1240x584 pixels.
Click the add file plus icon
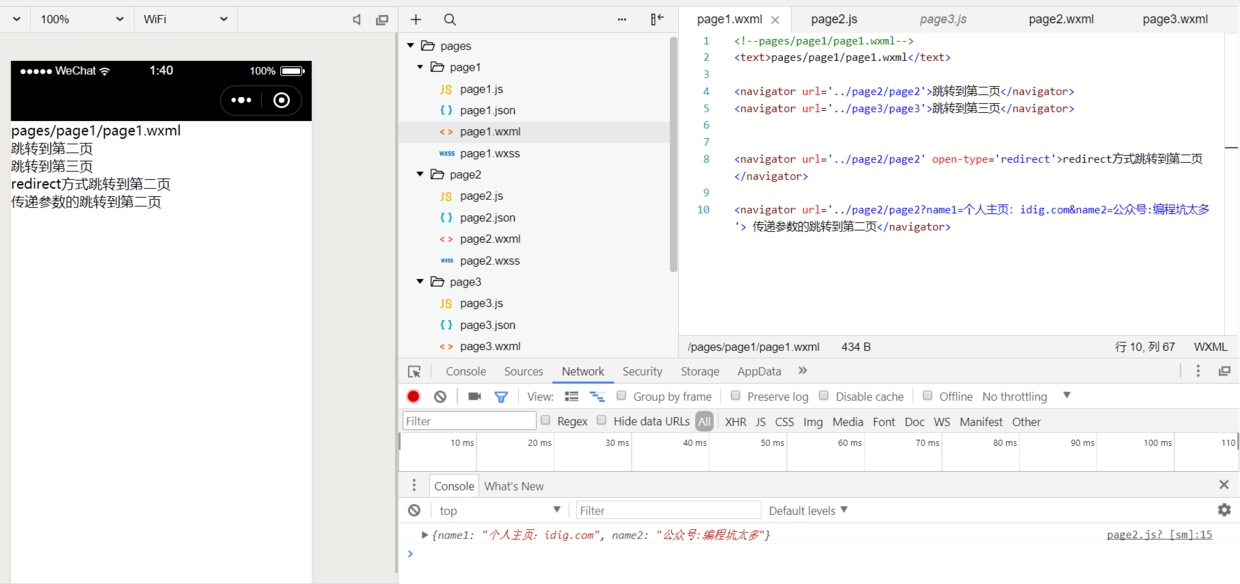tap(416, 19)
